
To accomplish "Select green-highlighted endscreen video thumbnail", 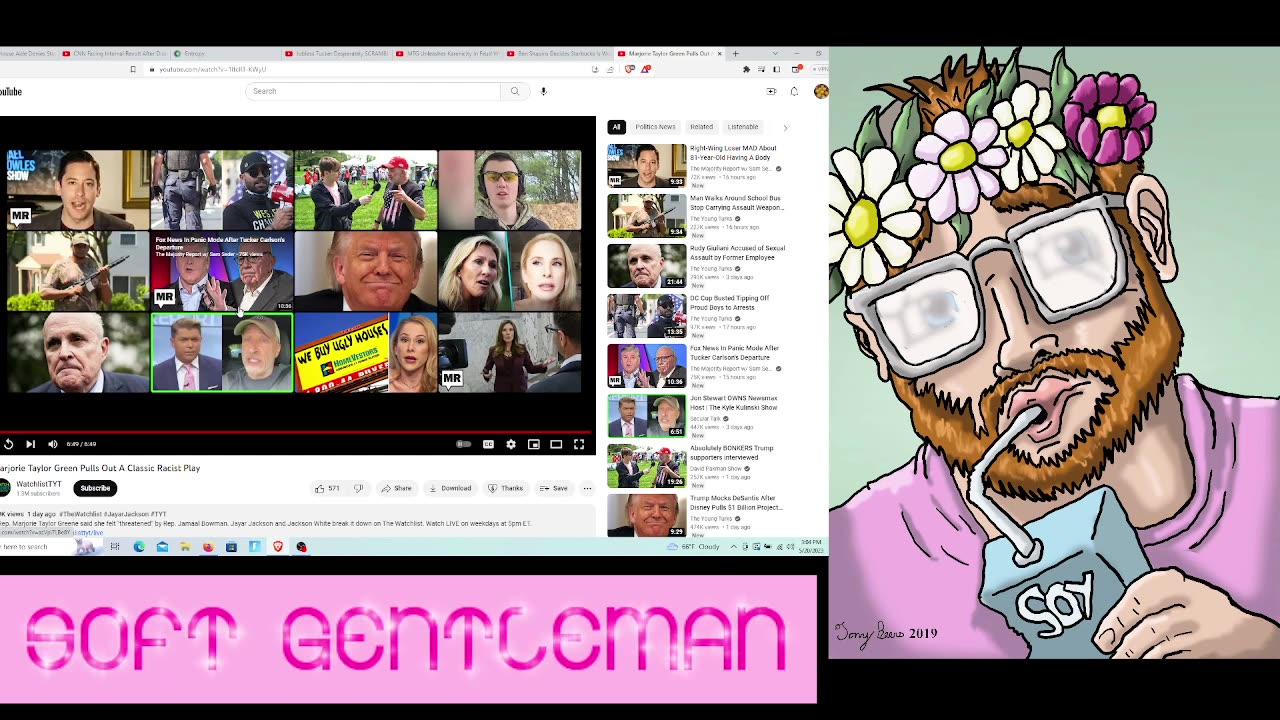I will [221, 353].
